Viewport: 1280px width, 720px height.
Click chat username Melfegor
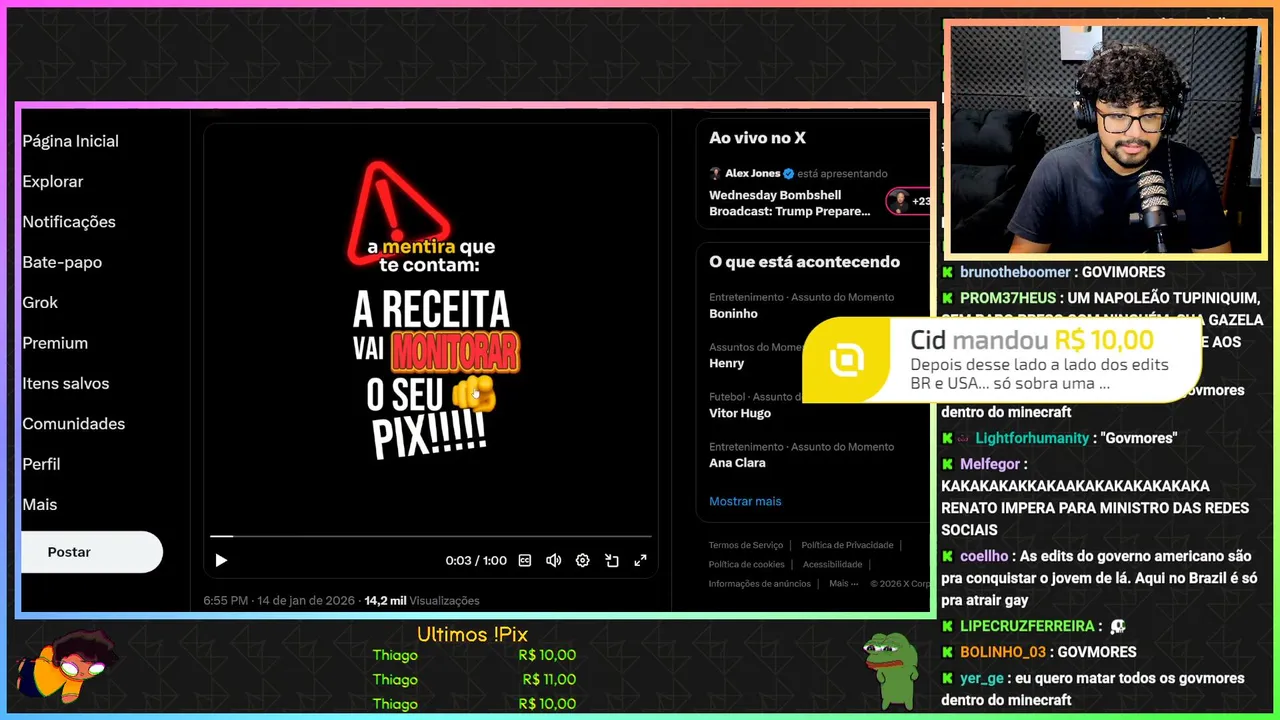990,464
